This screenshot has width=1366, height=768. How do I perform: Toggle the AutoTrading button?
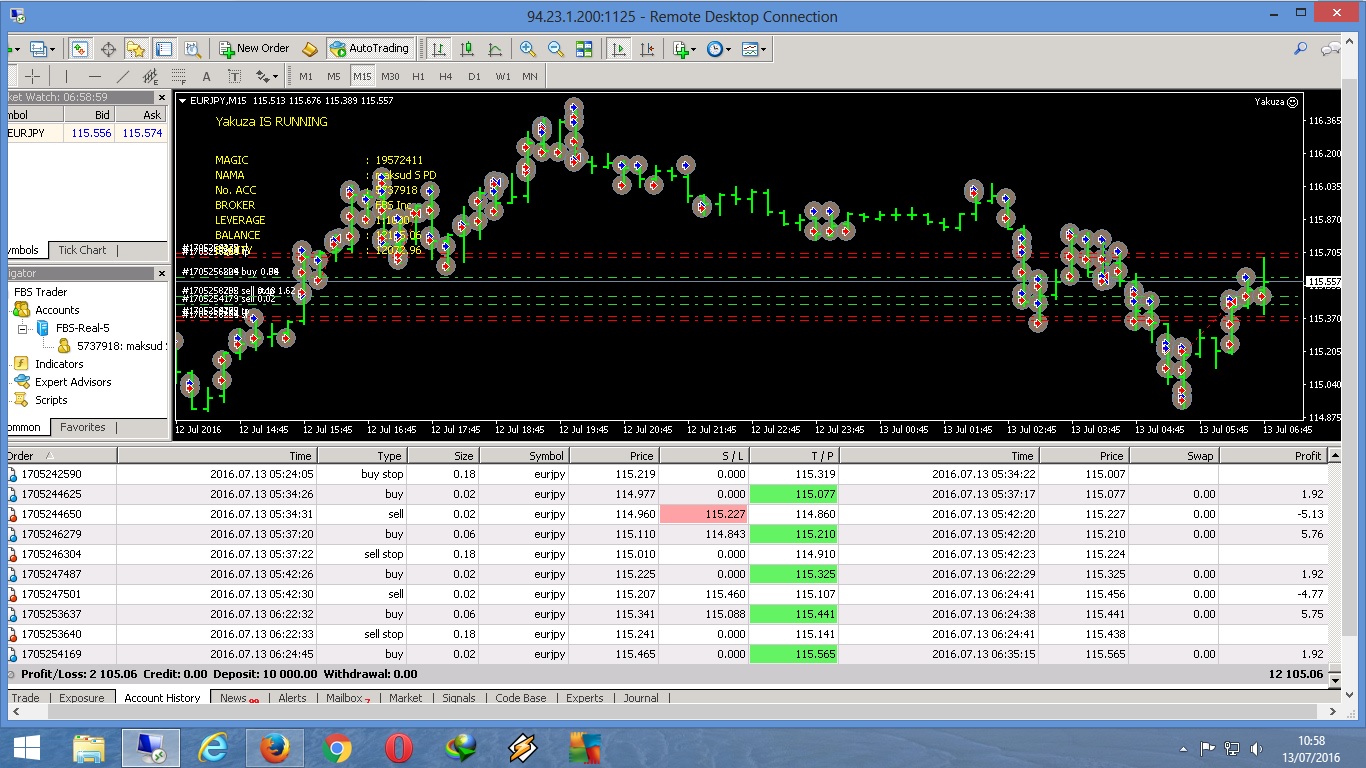click(369, 48)
